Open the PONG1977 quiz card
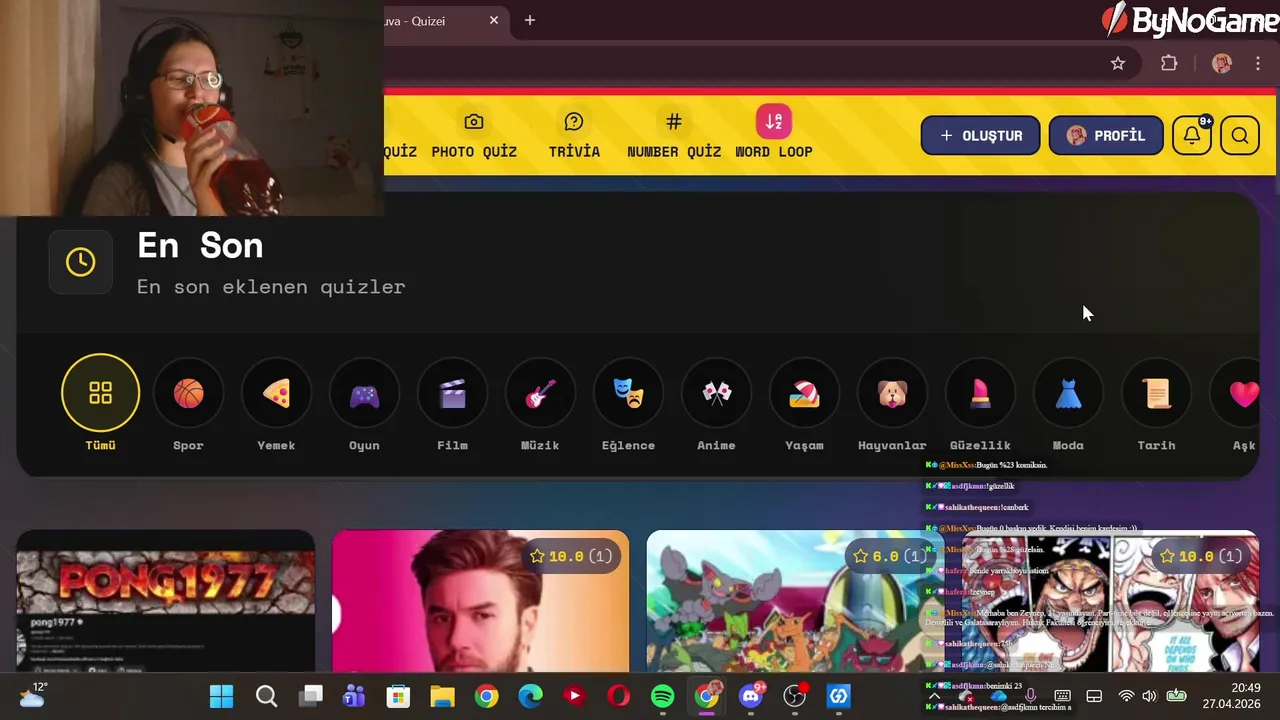This screenshot has height=720, width=1280. coord(166,601)
